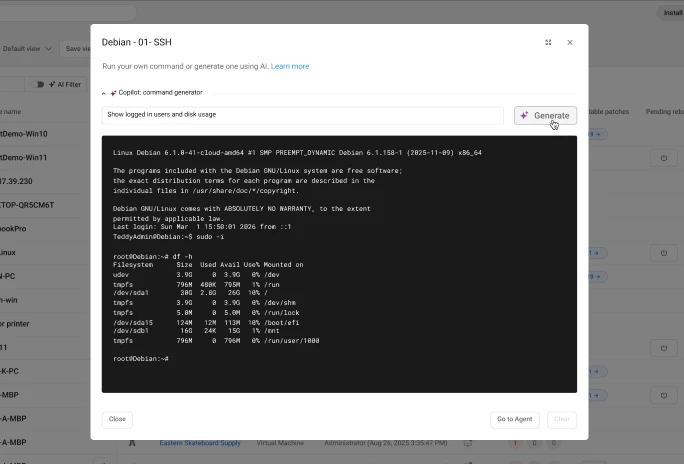Click the root@Debian prompt on the last terminal line
The image size is (684, 464).
[x=140, y=358]
